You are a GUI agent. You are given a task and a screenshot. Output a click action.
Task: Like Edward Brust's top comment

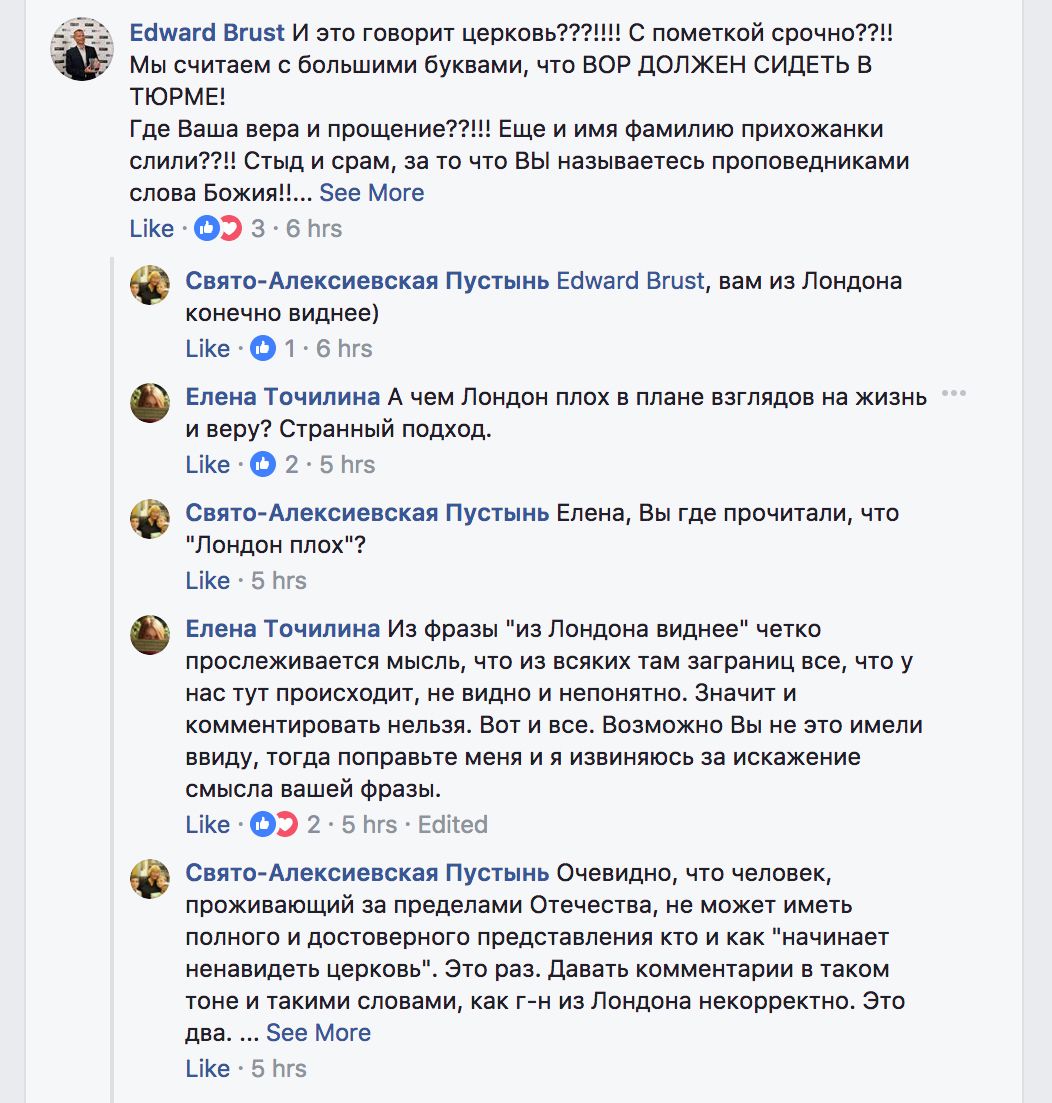pyautogui.click(x=151, y=229)
